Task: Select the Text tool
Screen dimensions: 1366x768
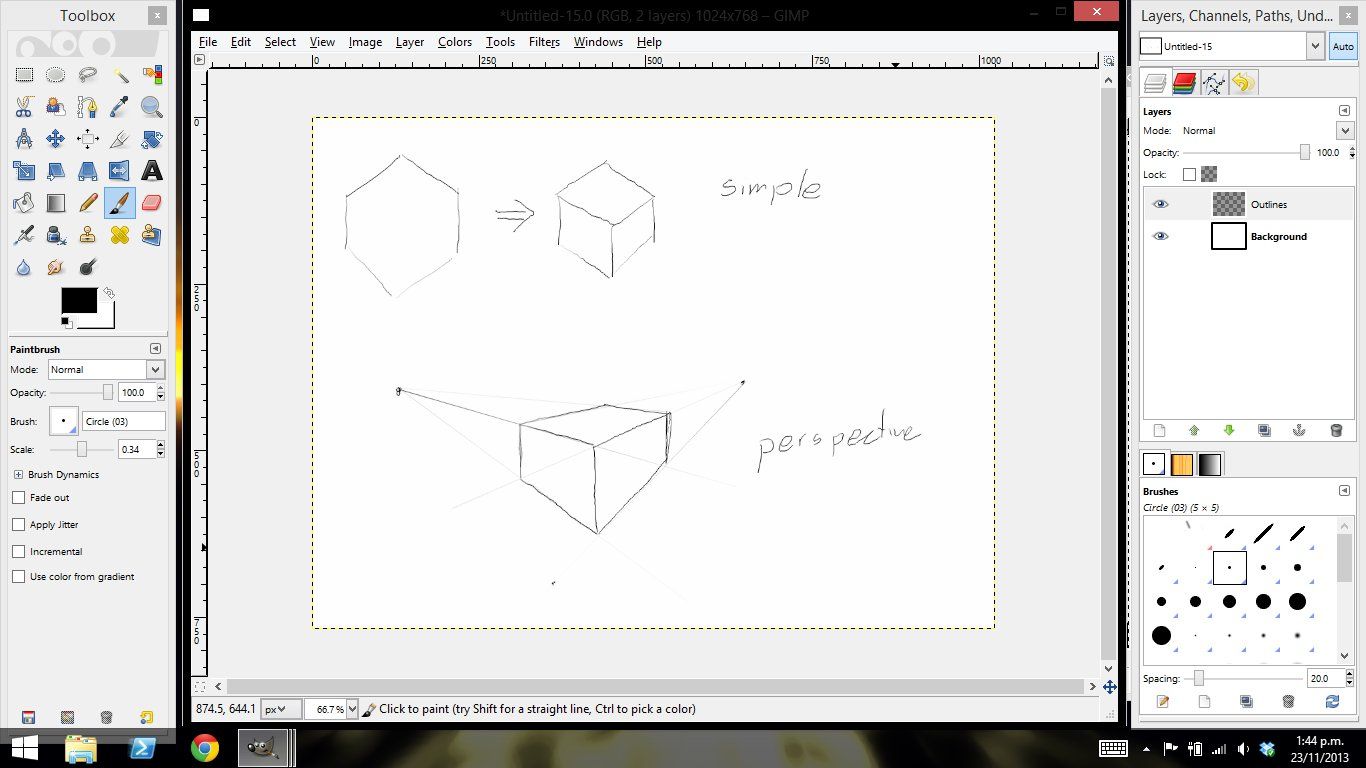Action: tap(152, 171)
